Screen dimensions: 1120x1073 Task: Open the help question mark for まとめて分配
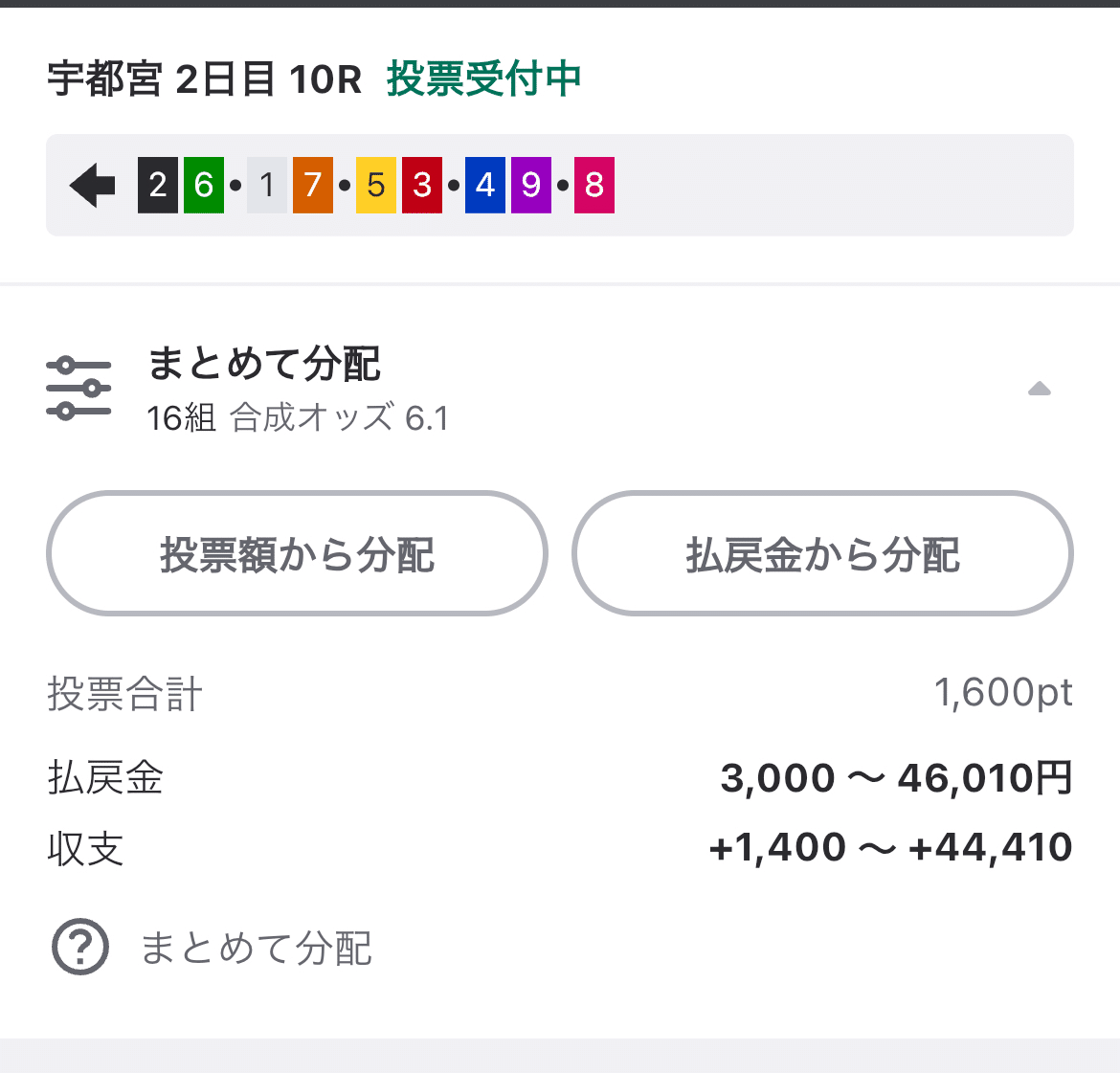(x=81, y=947)
